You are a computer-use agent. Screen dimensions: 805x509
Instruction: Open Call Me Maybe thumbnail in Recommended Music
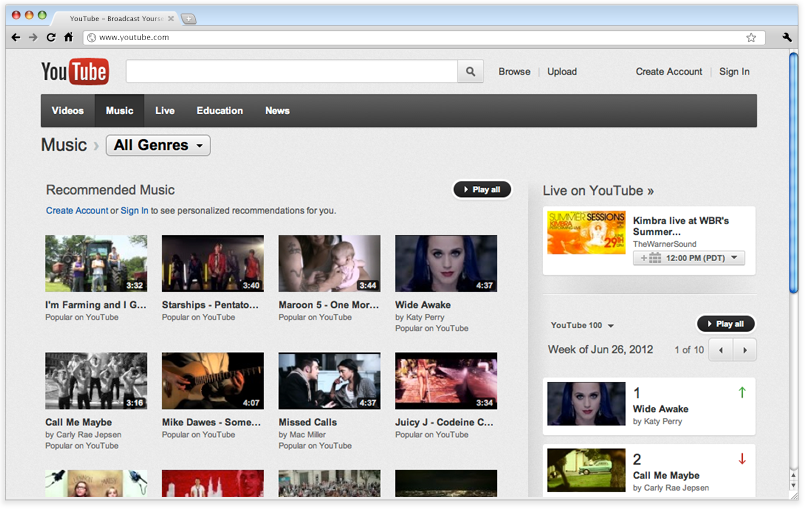[96, 381]
